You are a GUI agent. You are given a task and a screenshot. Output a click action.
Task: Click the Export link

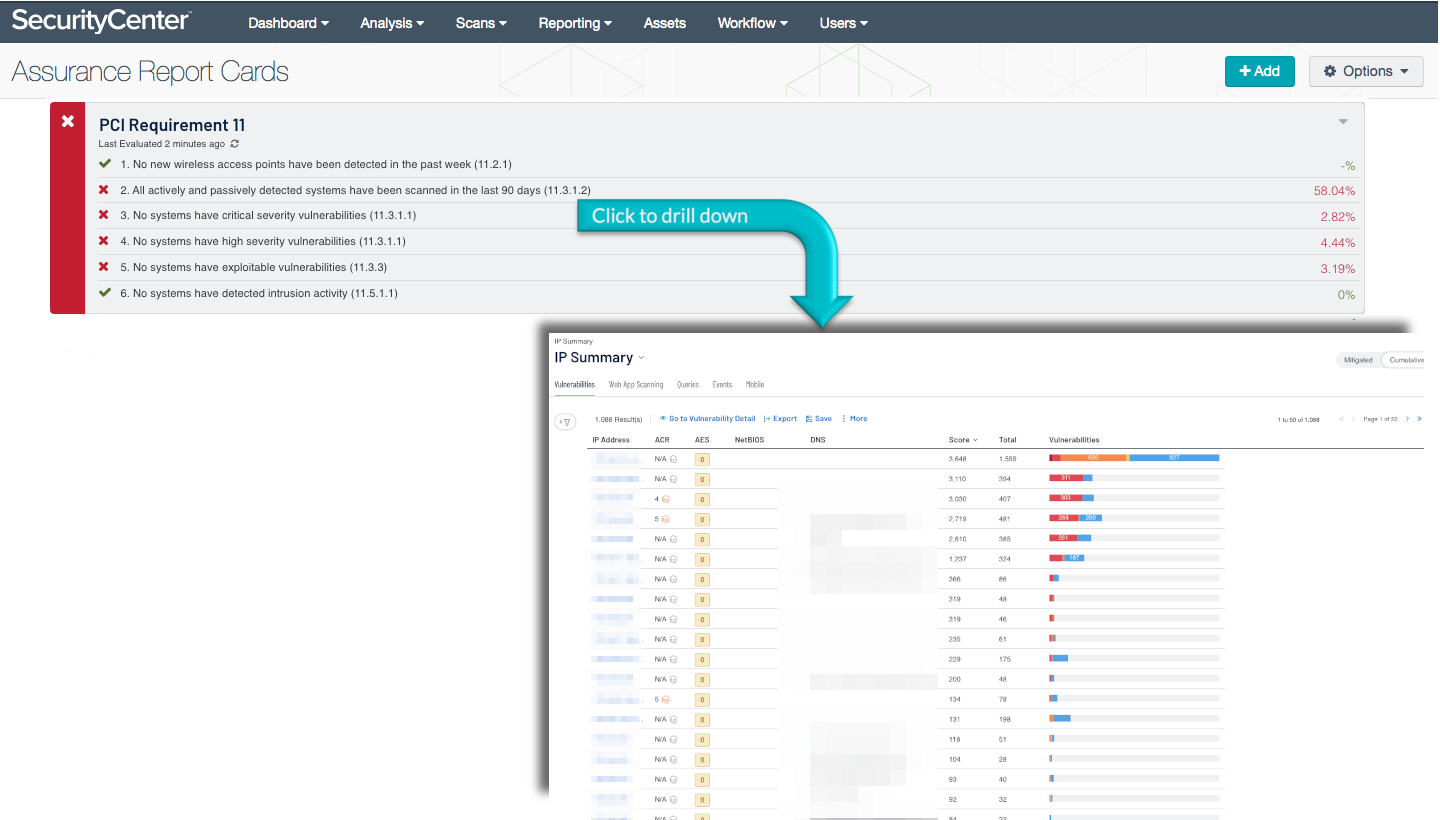(x=780, y=419)
